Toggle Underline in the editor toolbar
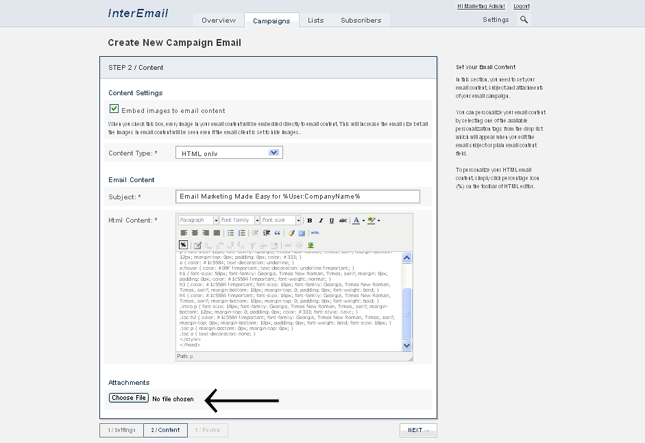Viewport: 645px width, 443px height. pyautogui.click(x=332, y=220)
